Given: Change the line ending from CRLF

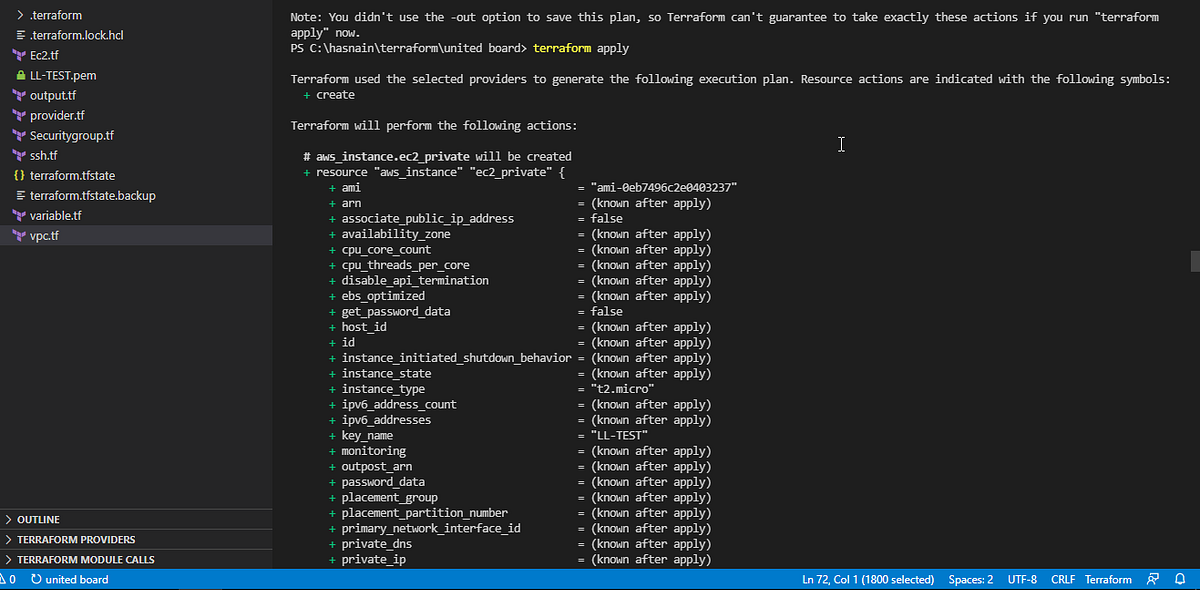Looking at the screenshot, I should coord(1062,579).
